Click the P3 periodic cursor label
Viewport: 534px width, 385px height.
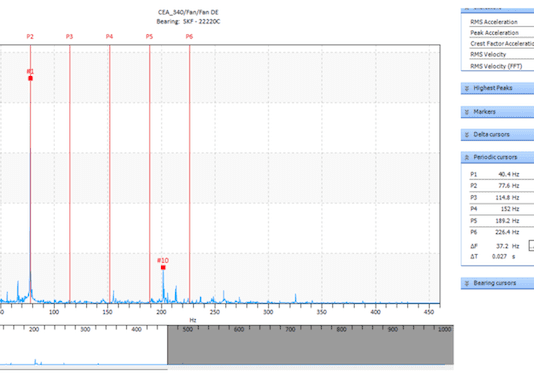(x=69, y=36)
